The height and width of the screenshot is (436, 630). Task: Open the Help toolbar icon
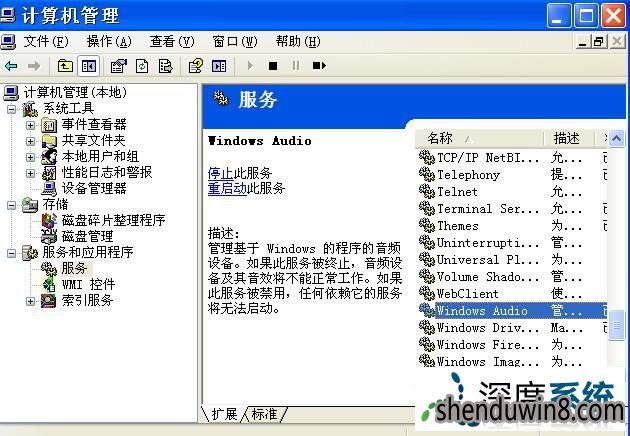tap(196, 66)
